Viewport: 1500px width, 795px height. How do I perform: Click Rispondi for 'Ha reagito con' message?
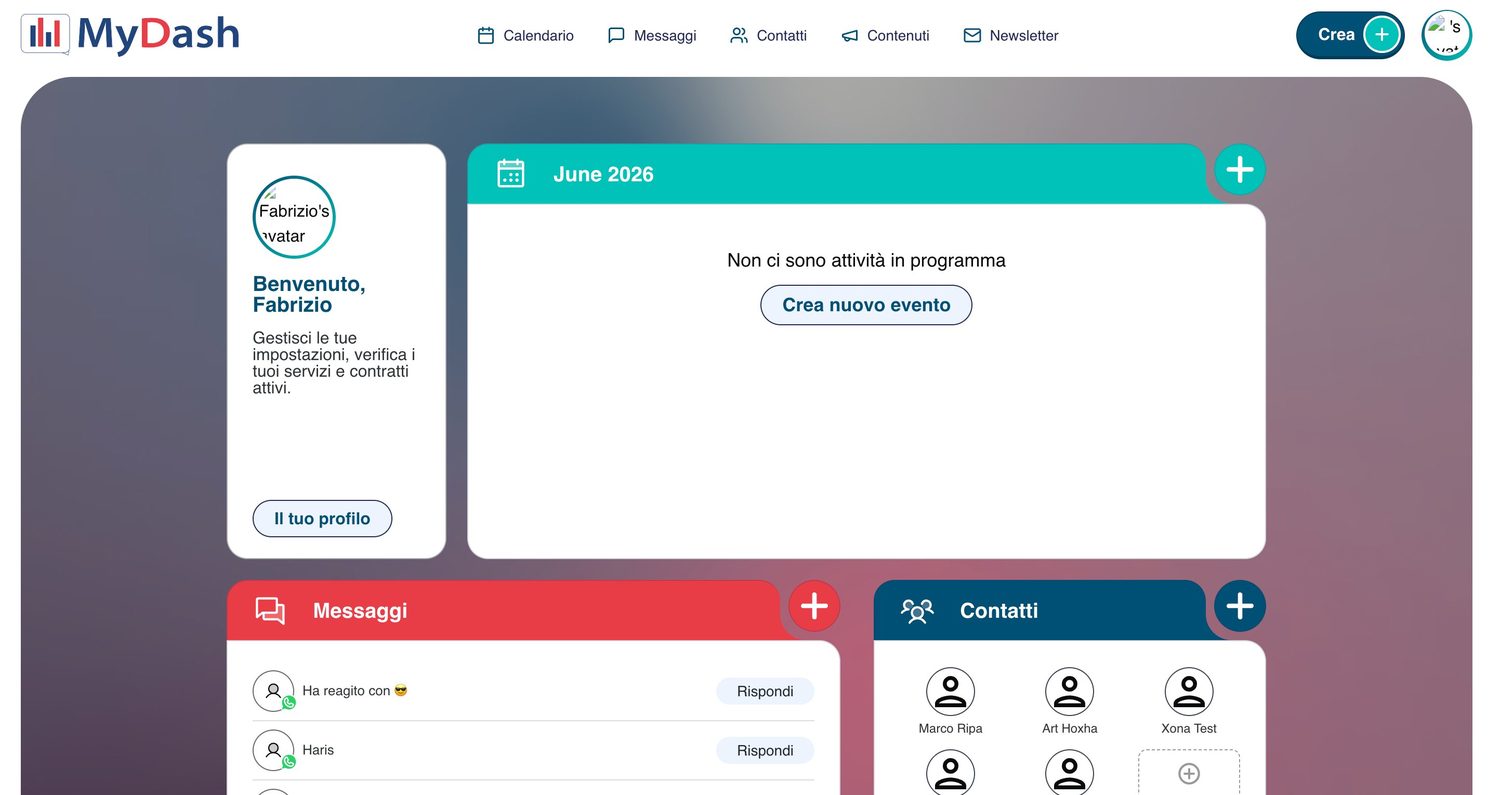pyautogui.click(x=765, y=691)
